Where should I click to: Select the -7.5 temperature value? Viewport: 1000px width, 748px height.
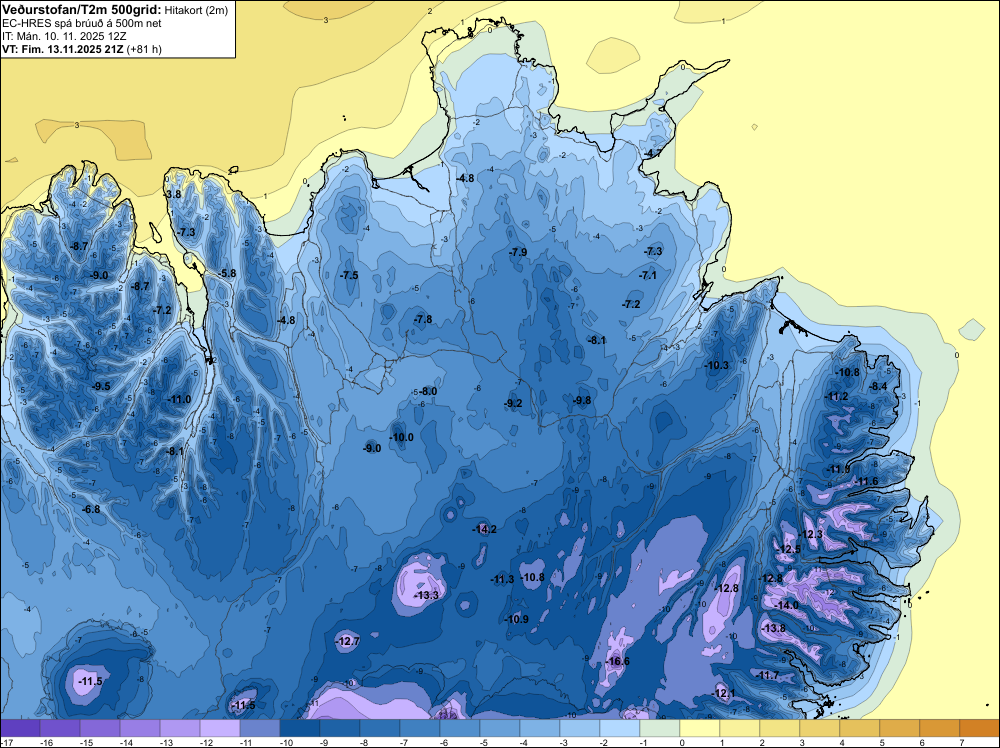point(349,275)
